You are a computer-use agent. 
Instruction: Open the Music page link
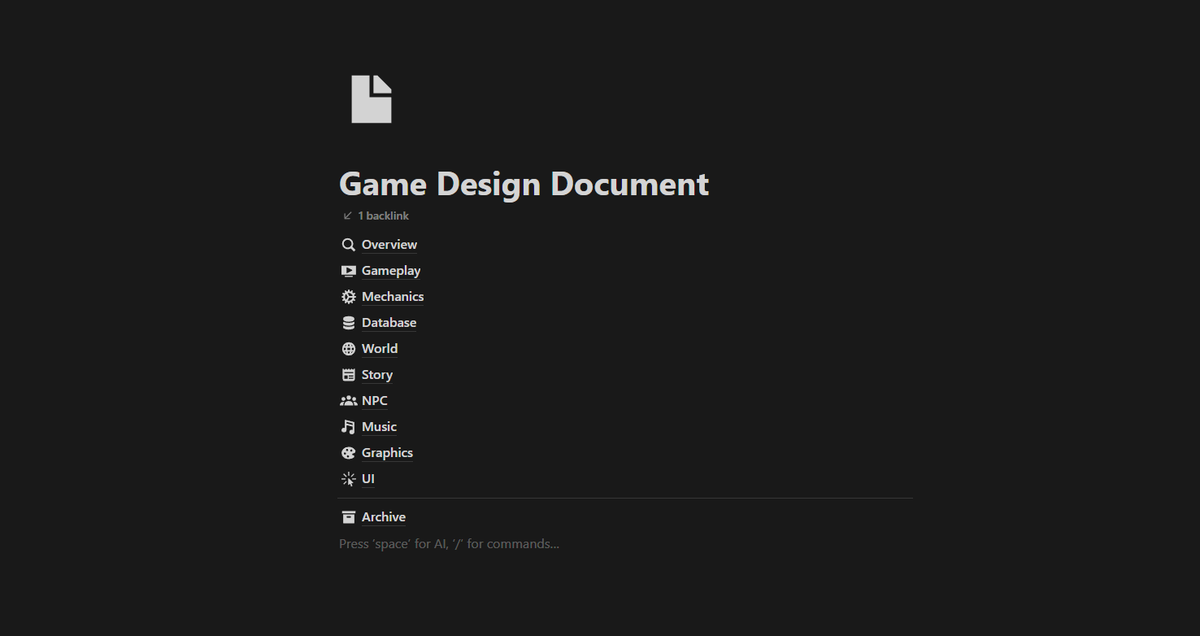pos(379,427)
